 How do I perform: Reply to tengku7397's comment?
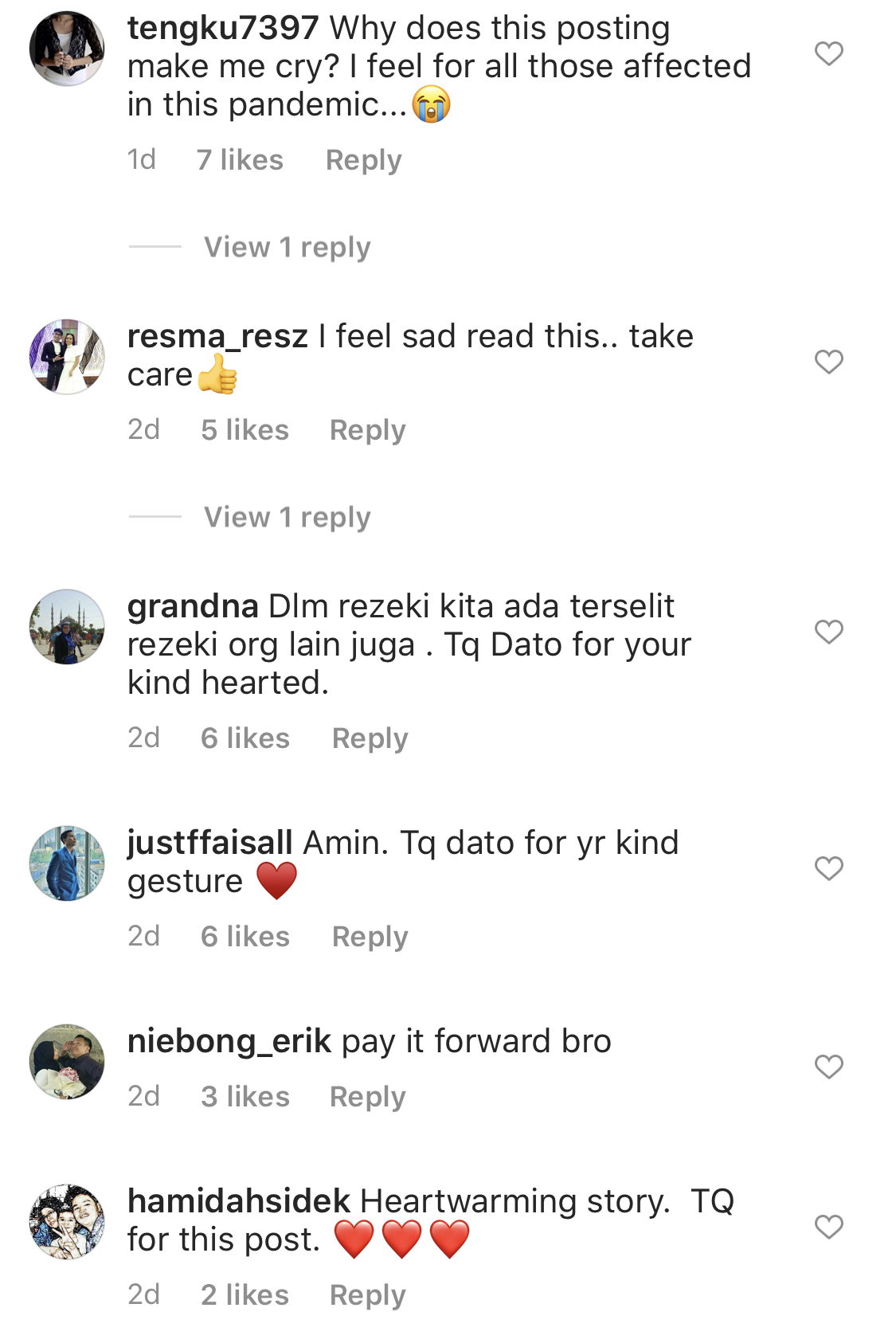click(363, 160)
